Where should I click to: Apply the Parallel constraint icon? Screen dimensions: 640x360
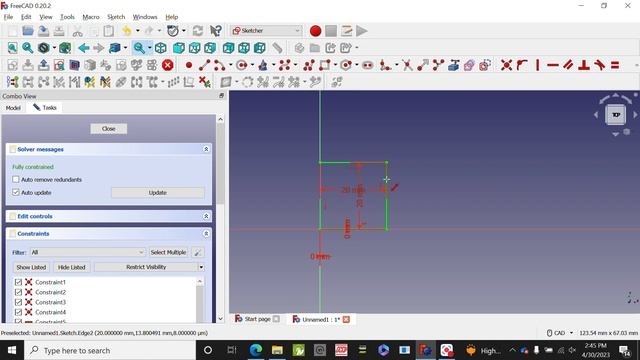click(568, 65)
